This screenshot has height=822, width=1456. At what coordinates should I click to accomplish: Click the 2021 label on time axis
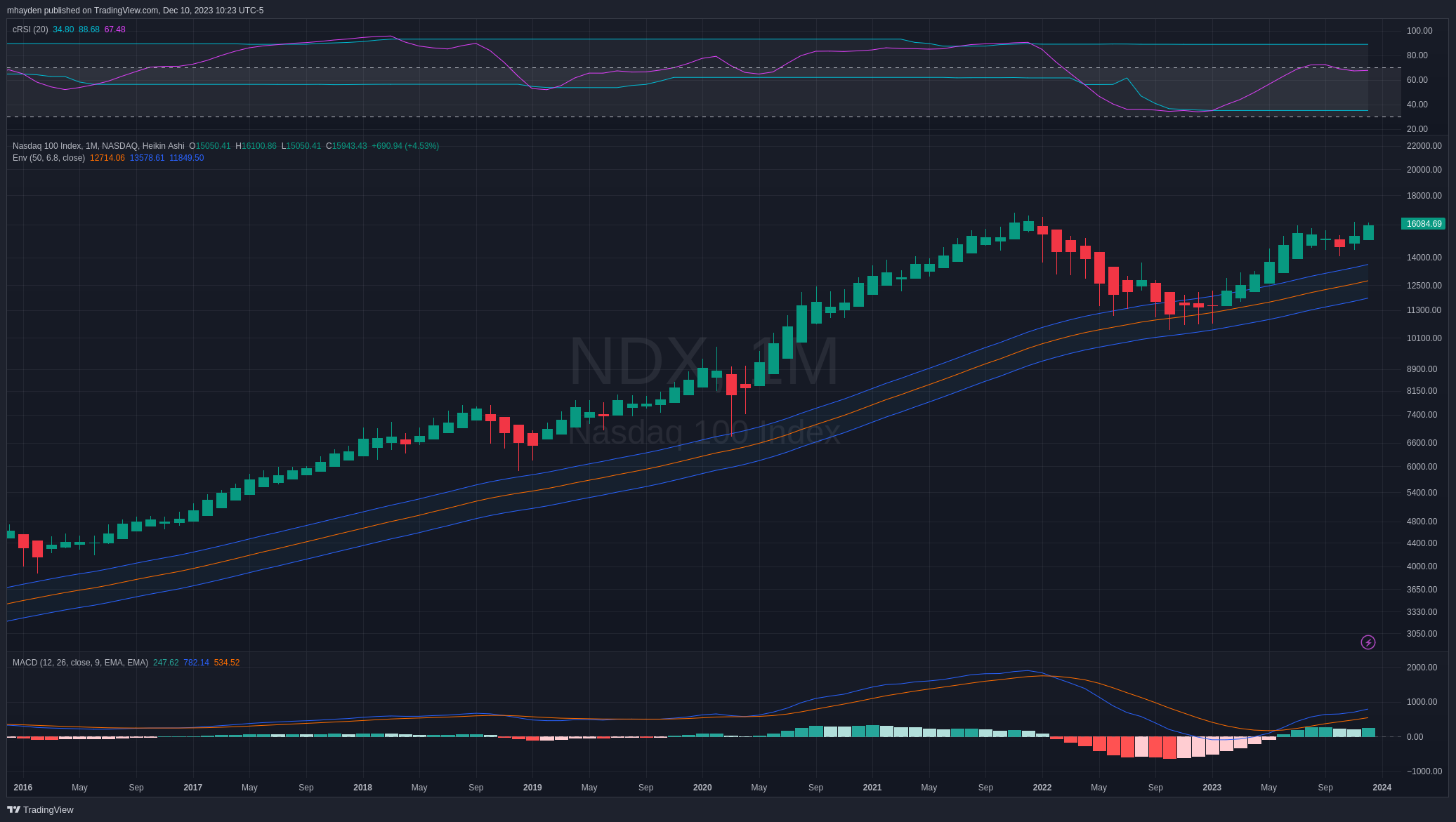click(x=872, y=788)
